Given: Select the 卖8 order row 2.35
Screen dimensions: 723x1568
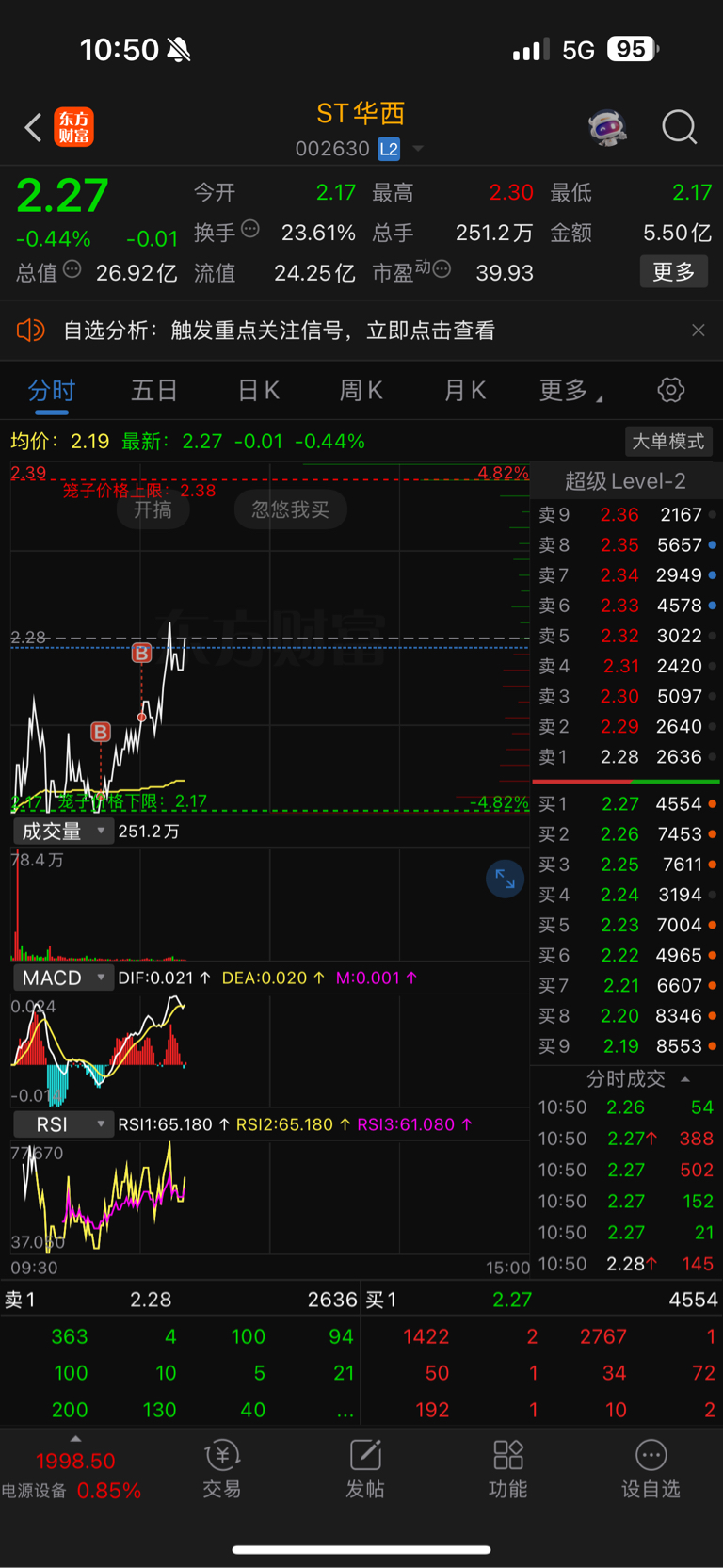Looking at the screenshot, I should (x=627, y=545).
